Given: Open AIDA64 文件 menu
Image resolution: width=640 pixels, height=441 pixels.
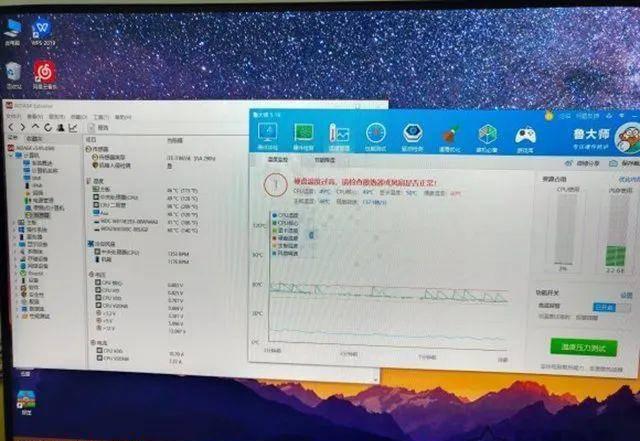Looking at the screenshot, I should click(x=12, y=117).
